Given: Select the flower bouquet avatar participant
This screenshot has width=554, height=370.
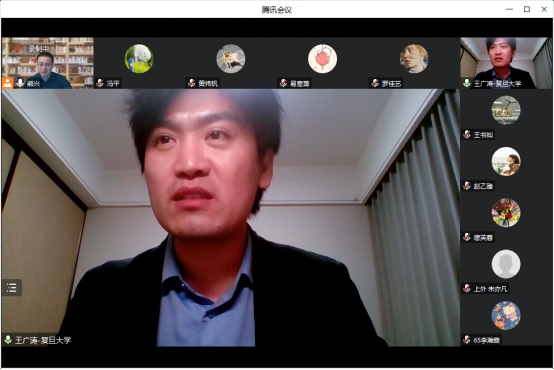Looking at the screenshot, I should (x=506, y=212).
